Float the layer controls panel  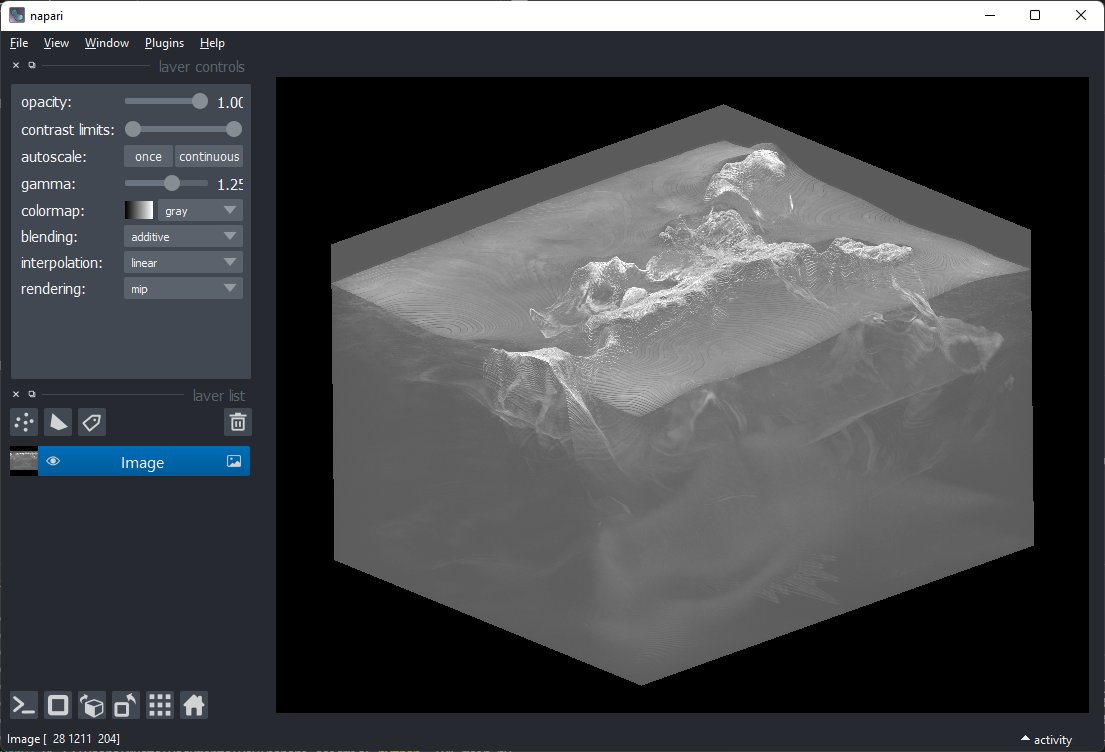coord(32,65)
